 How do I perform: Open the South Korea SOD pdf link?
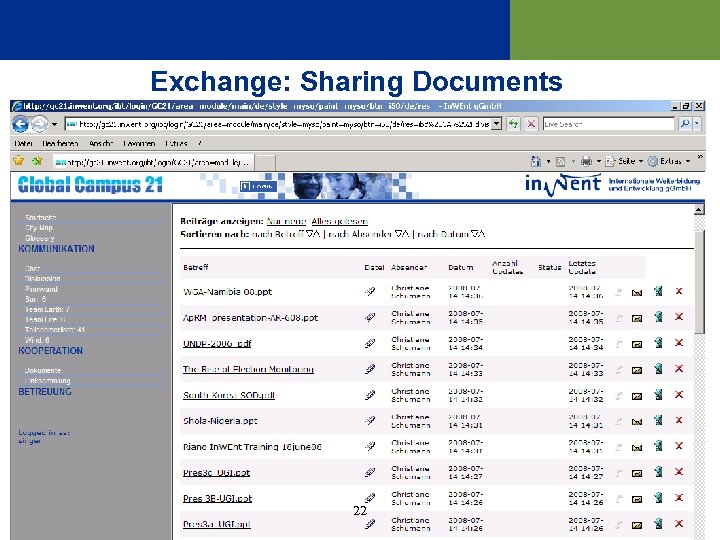229,395
